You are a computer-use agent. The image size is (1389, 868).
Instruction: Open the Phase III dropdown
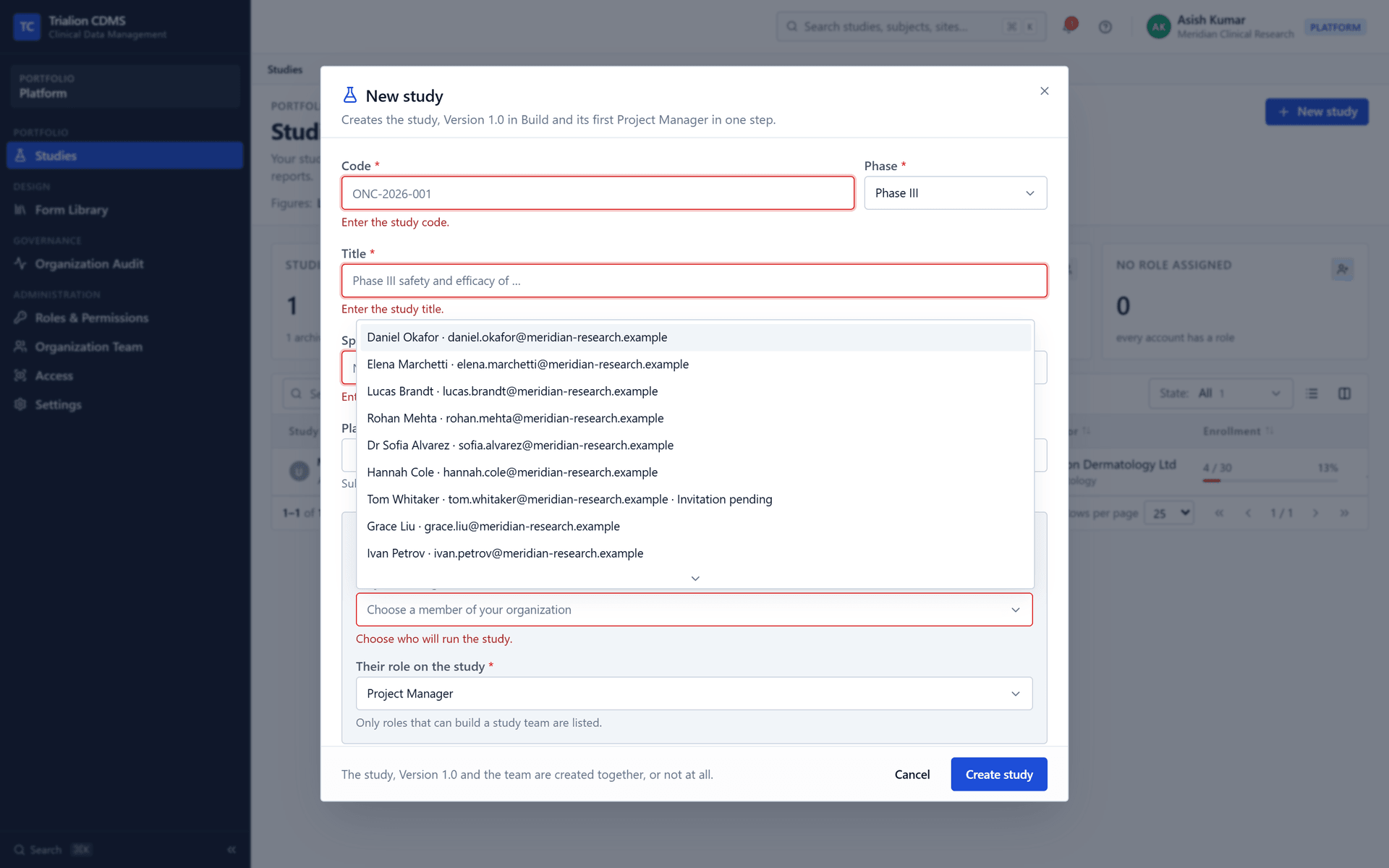[x=955, y=193]
